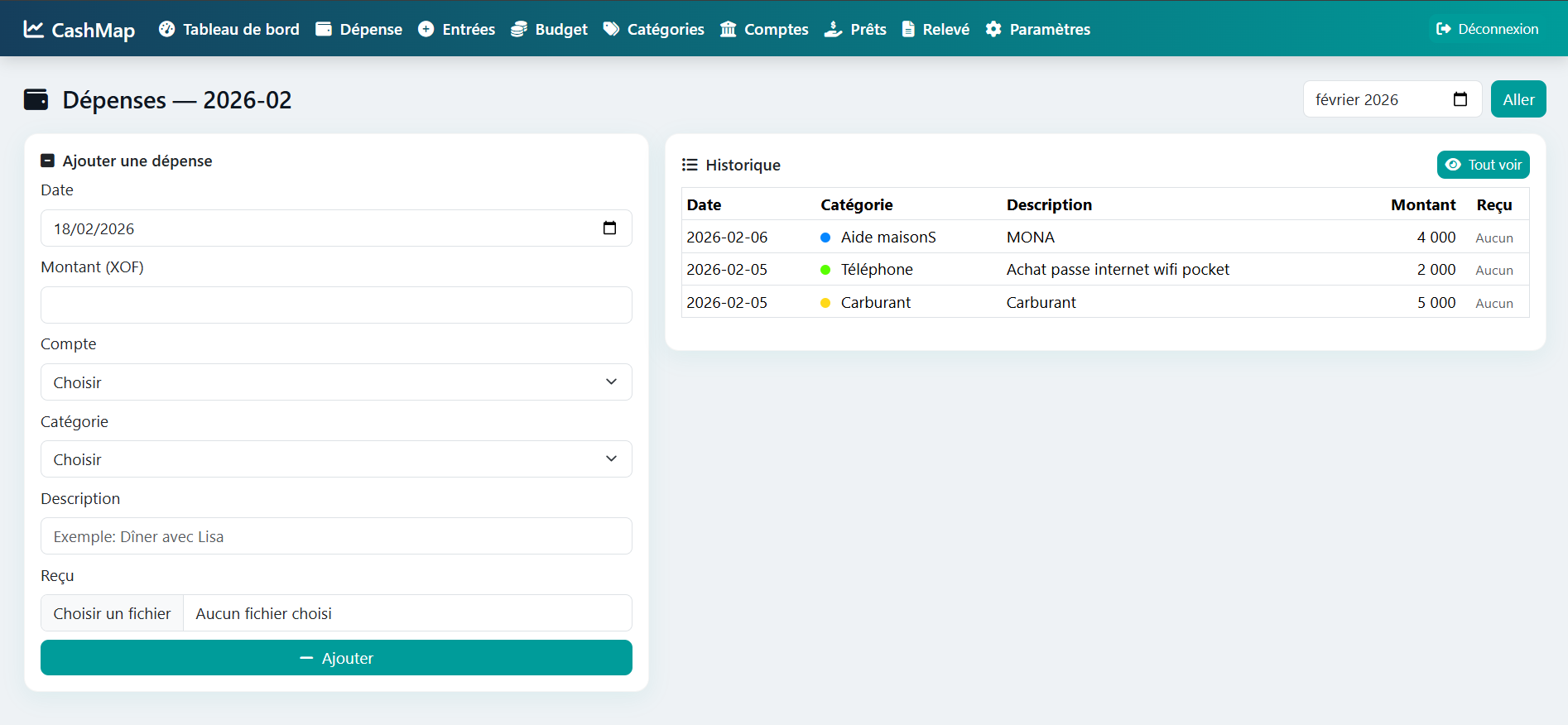The height and width of the screenshot is (725, 1568).
Task: Go to Tableau de bord
Action: [229, 29]
